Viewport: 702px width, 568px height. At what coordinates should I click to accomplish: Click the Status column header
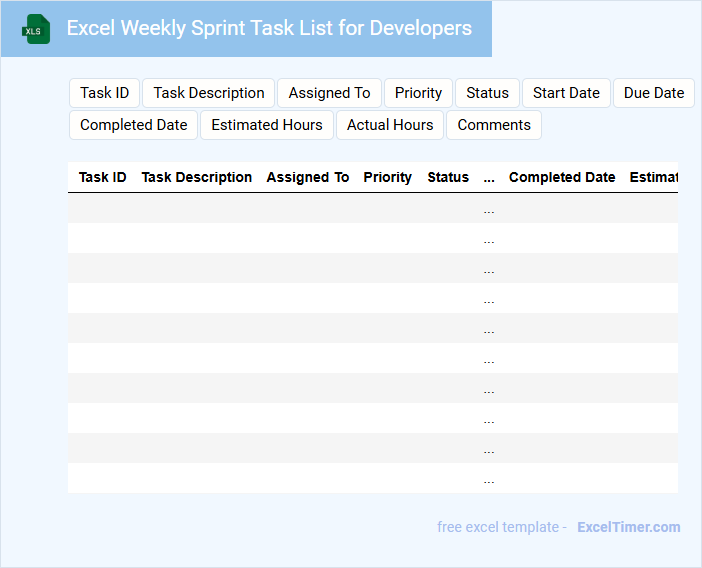(448, 177)
